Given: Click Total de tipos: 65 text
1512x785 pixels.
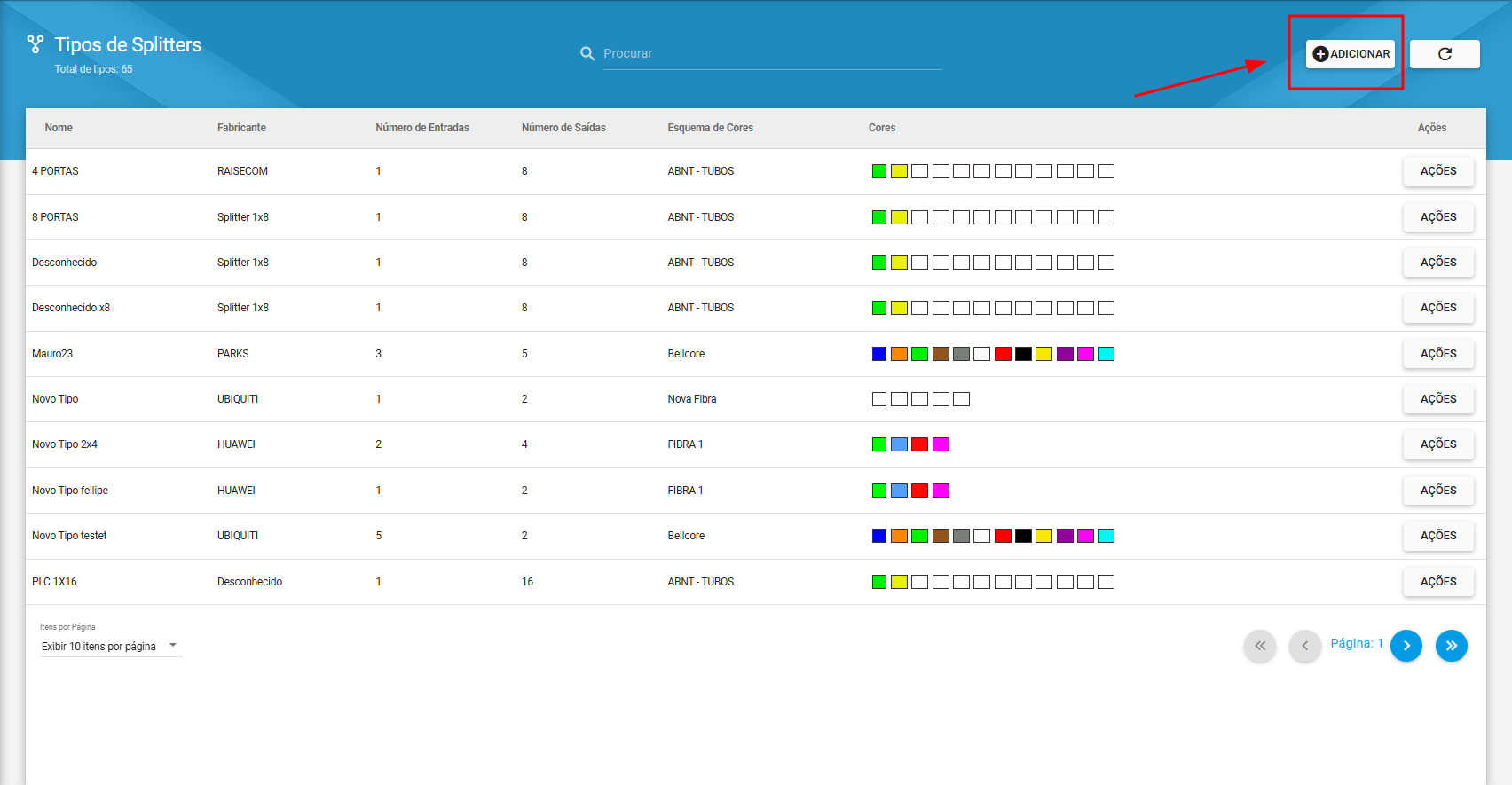Looking at the screenshot, I should point(93,69).
